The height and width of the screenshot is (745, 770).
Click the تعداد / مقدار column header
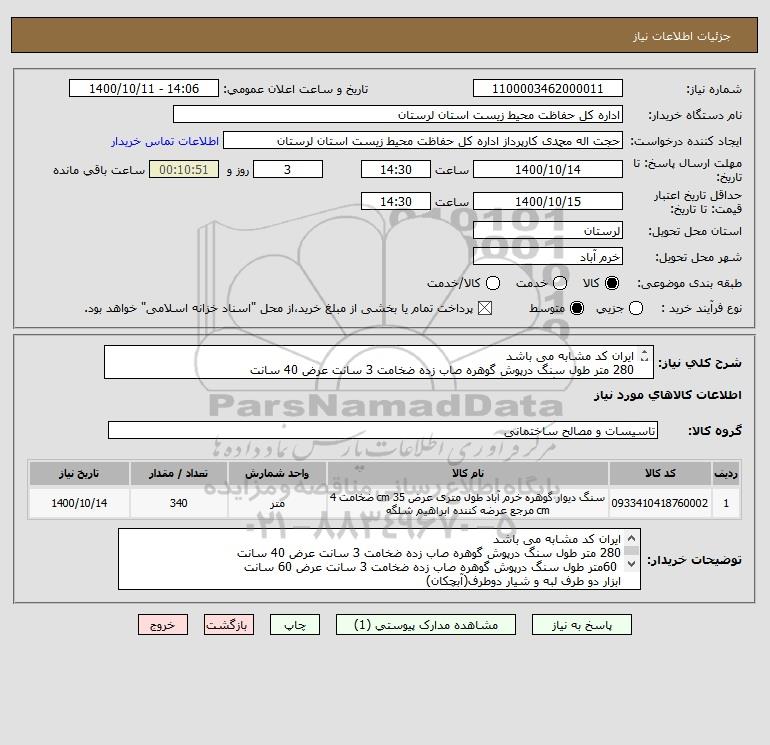[x=179, y=473]
